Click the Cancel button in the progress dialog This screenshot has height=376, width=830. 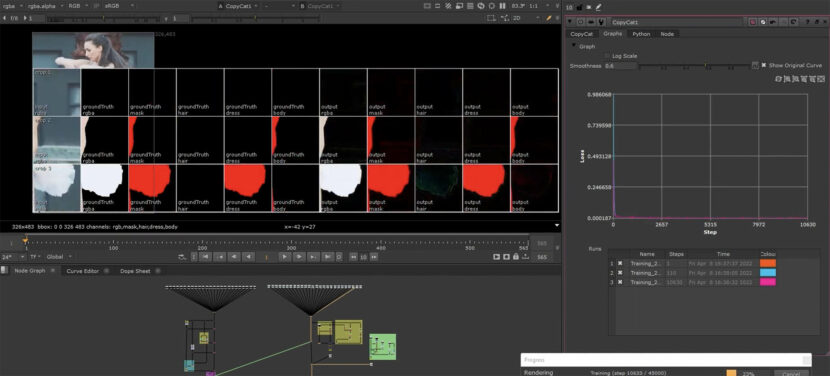coord(791,373)
